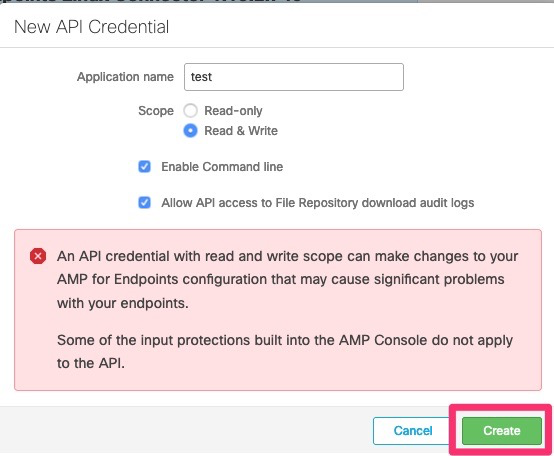The height and width of the screenshot is (456, 554).
Task: Click the "Read & Write" label text
Action: (241, 131)
